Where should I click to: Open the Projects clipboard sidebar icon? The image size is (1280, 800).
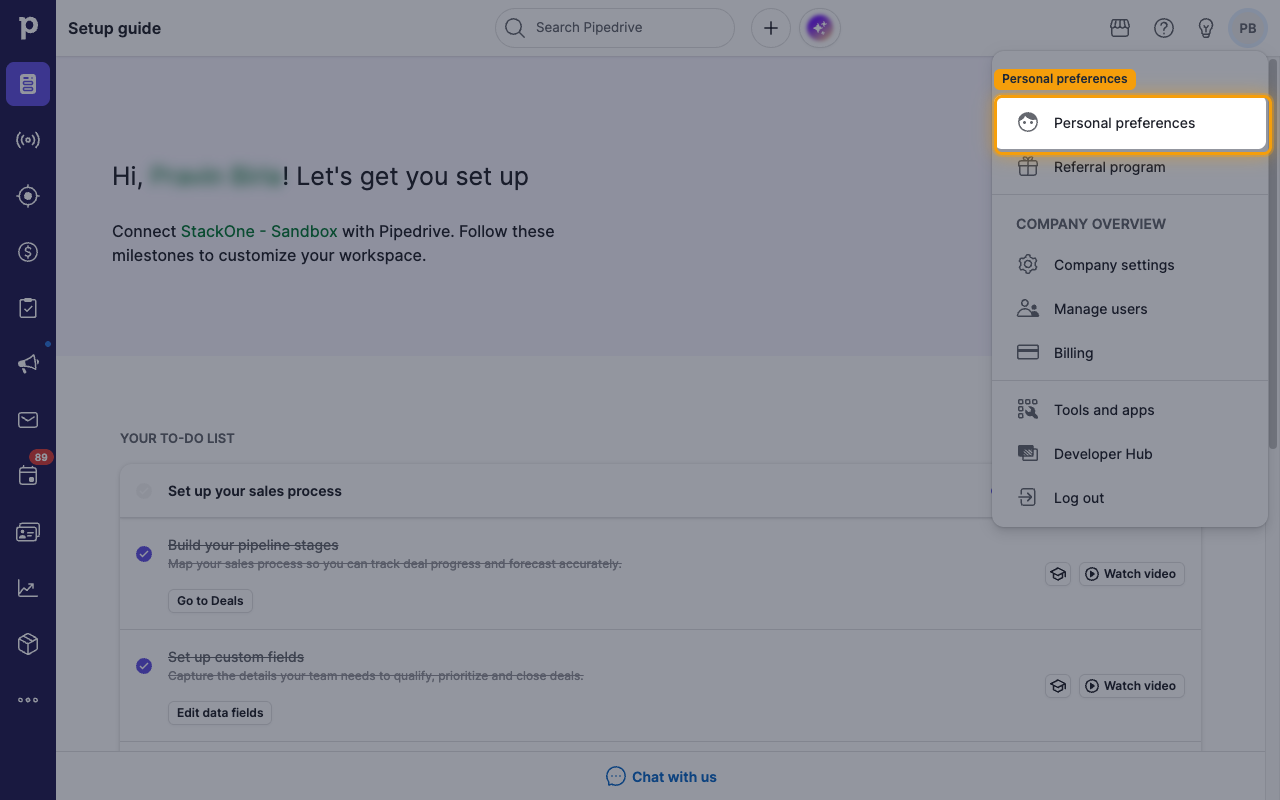point(28,308)
